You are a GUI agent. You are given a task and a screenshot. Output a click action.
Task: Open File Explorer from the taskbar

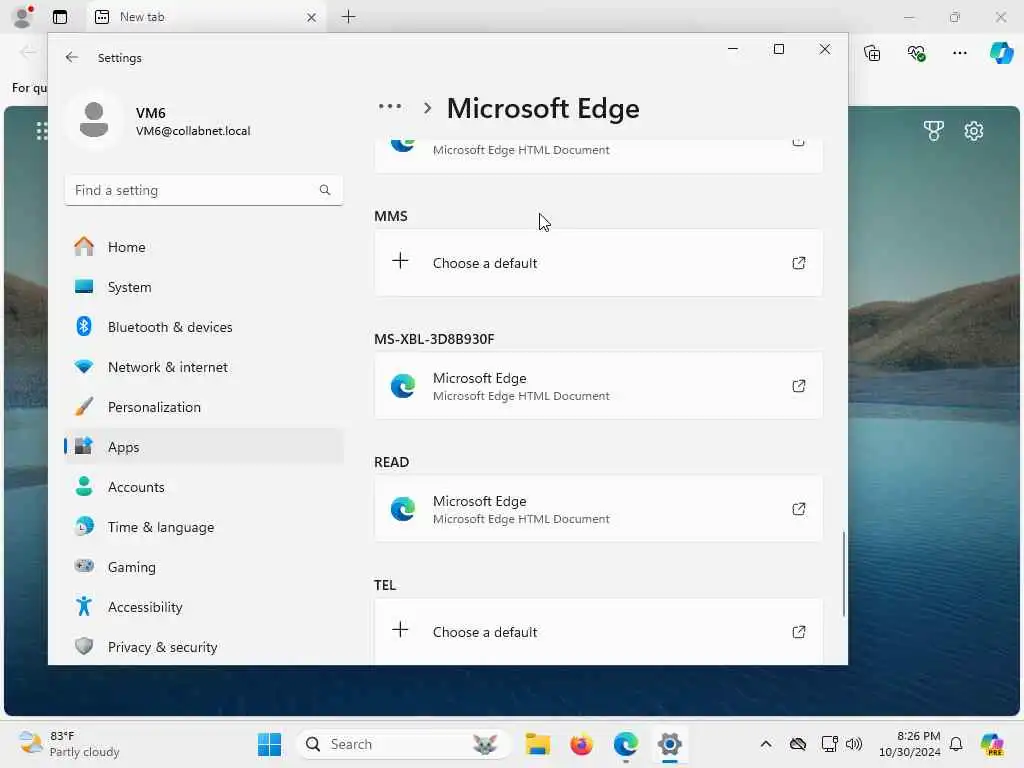[x=537, y=744]
